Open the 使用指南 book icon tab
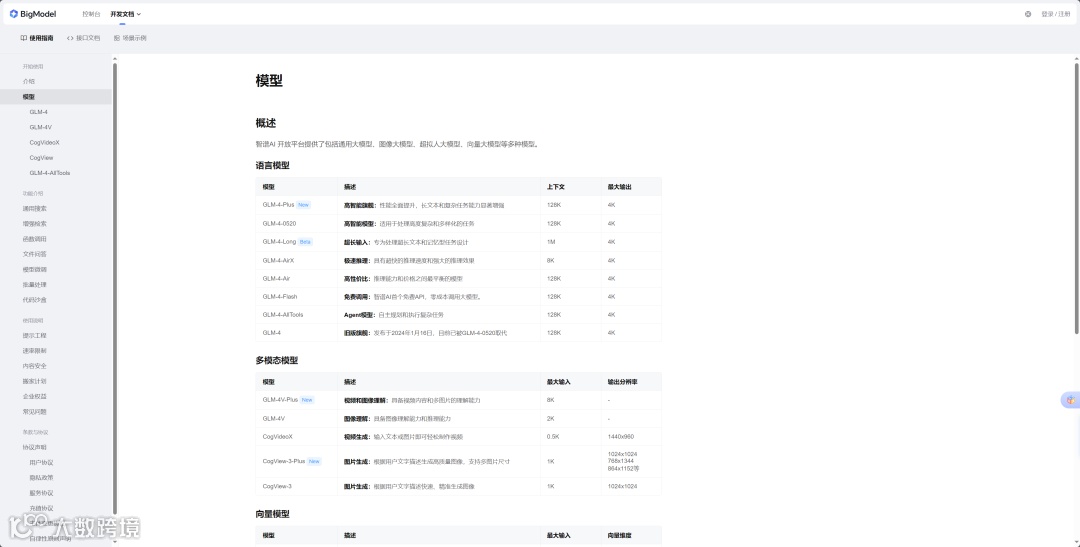 (23, 38)
